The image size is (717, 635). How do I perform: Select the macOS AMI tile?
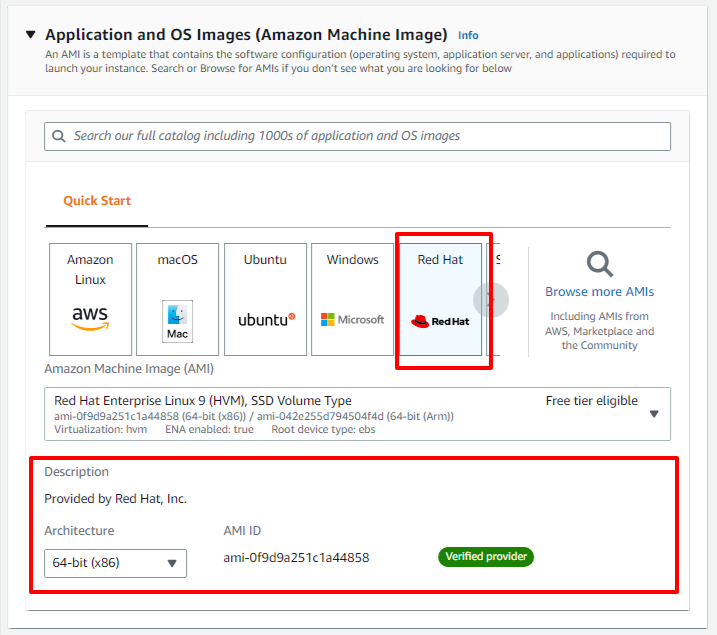tap(177, 299)
